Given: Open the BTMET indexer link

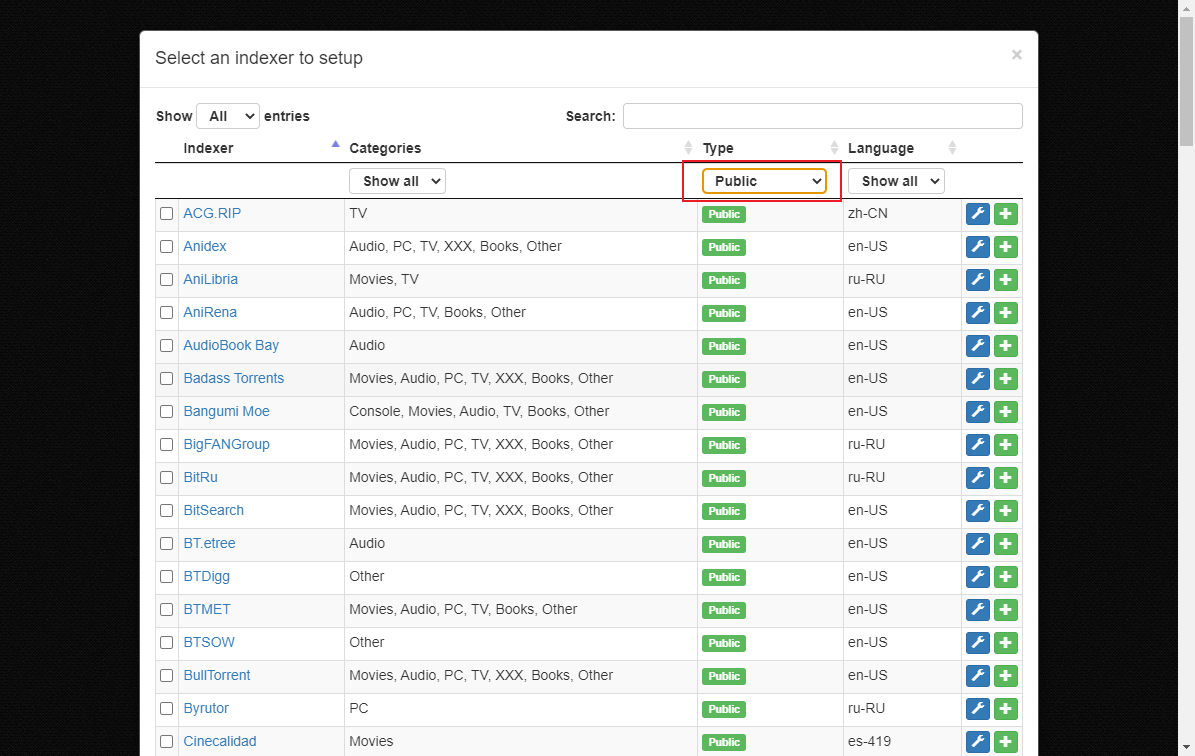Looking at the screenshot, I should (x=207, y=610).
